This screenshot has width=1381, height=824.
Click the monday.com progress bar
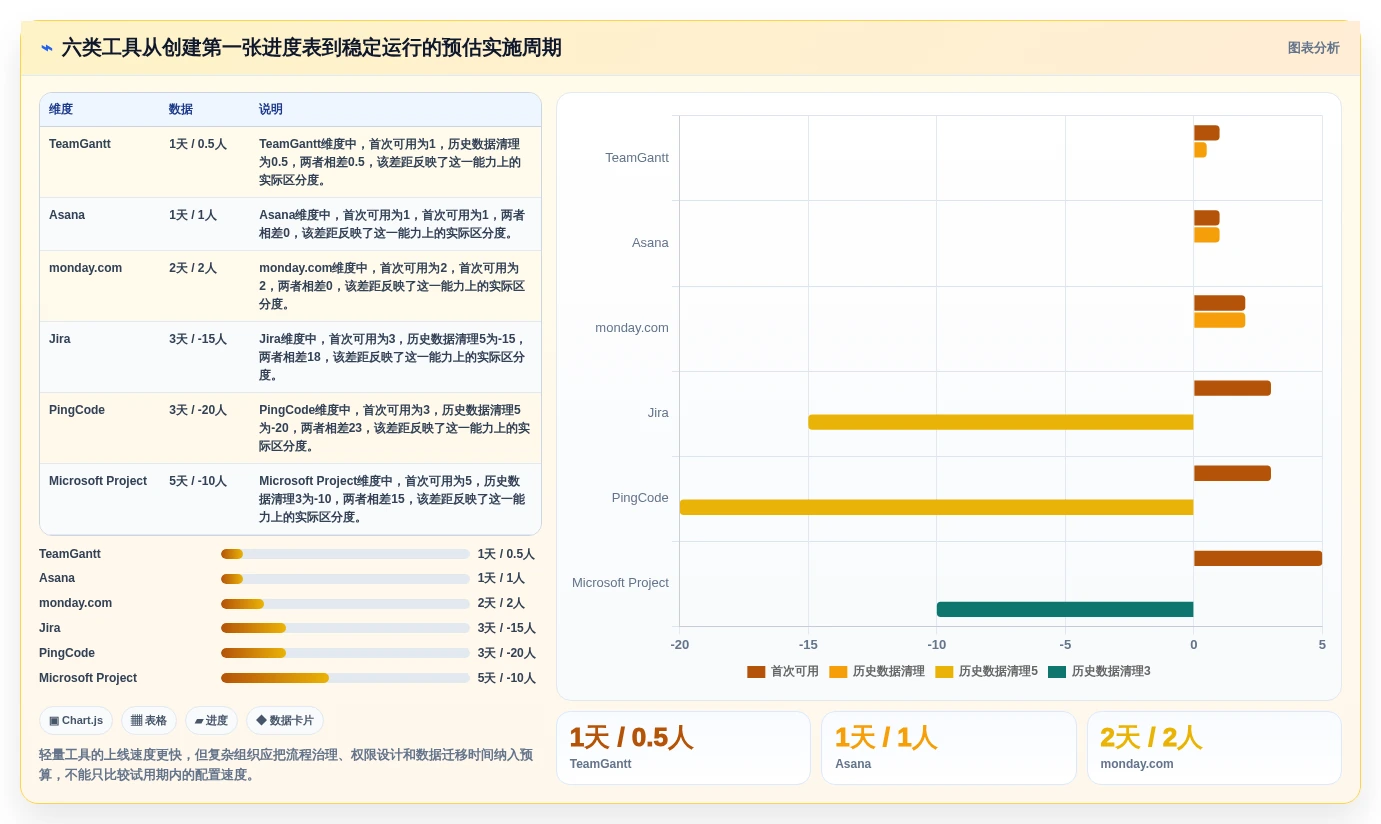click(345, 604)
